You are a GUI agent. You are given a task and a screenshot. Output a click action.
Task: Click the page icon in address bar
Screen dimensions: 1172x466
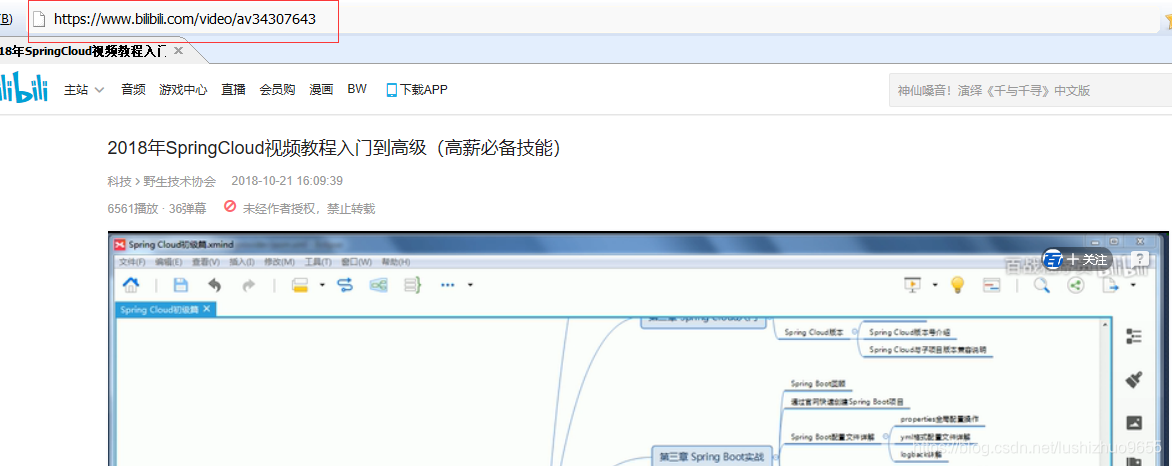click(x=40, y=19)
